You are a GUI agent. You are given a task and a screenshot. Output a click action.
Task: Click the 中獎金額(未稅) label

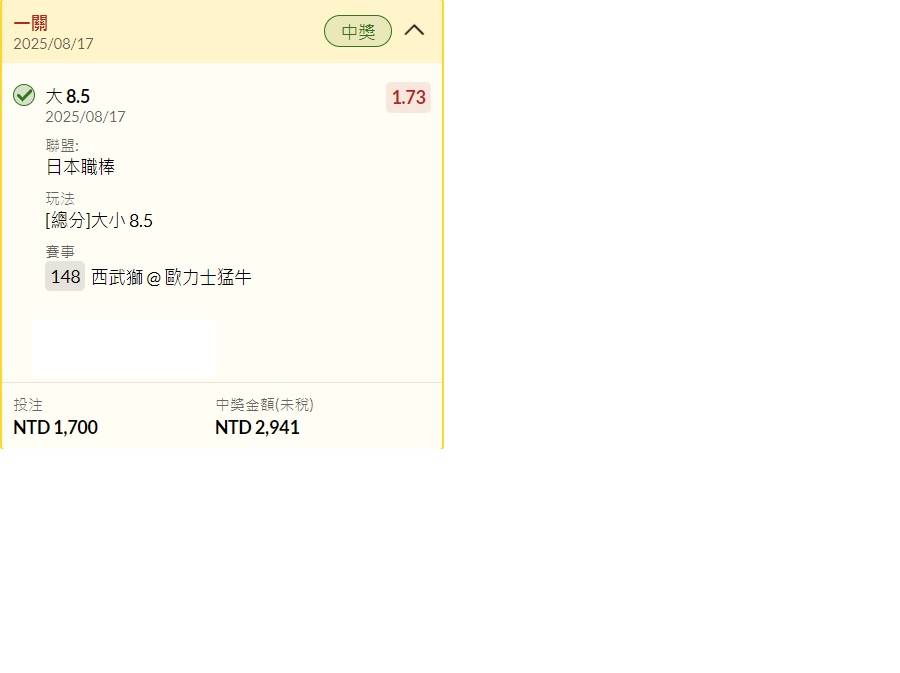(265, 404)
